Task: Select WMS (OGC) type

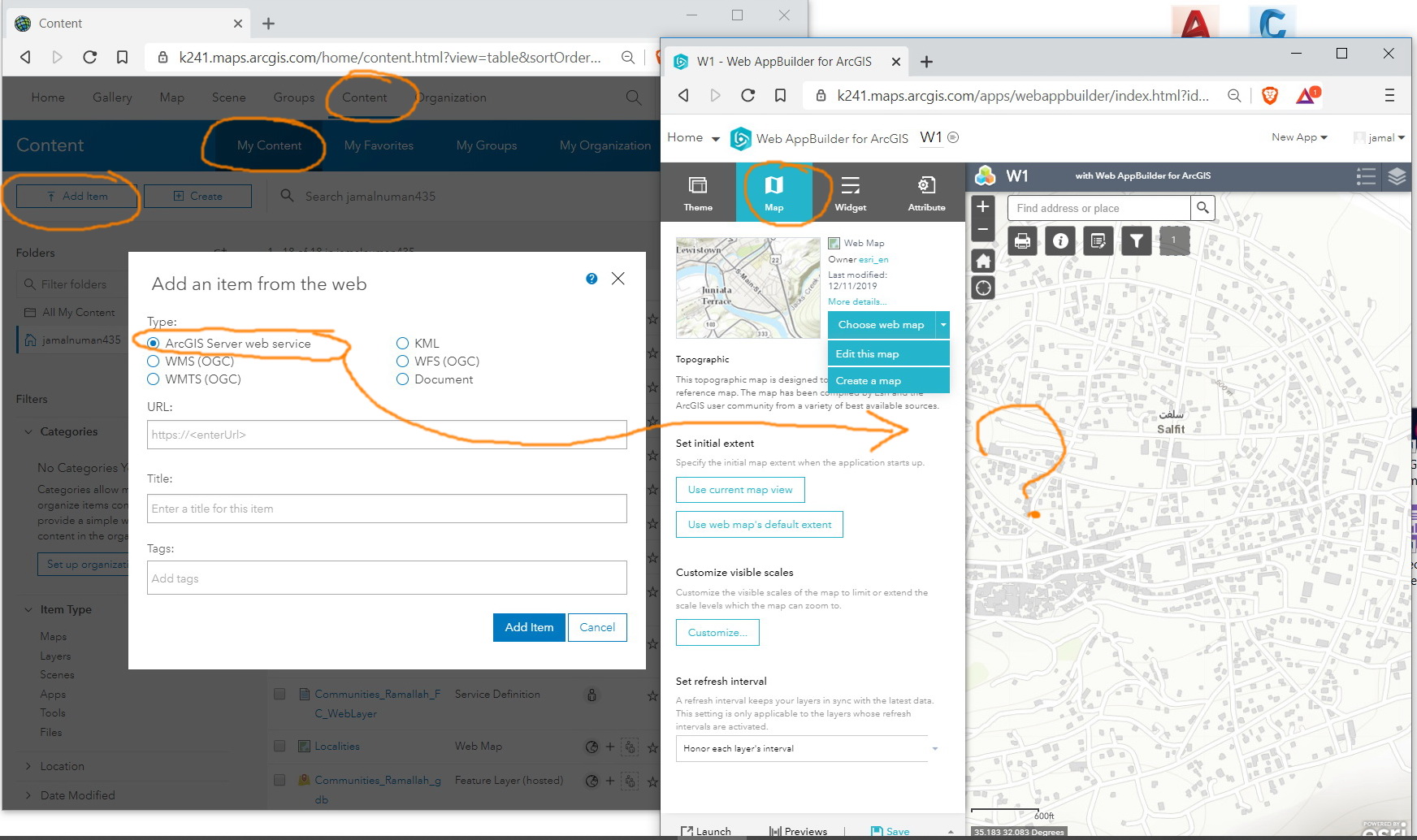Action: pyautogui.click(x=154, y=362)
